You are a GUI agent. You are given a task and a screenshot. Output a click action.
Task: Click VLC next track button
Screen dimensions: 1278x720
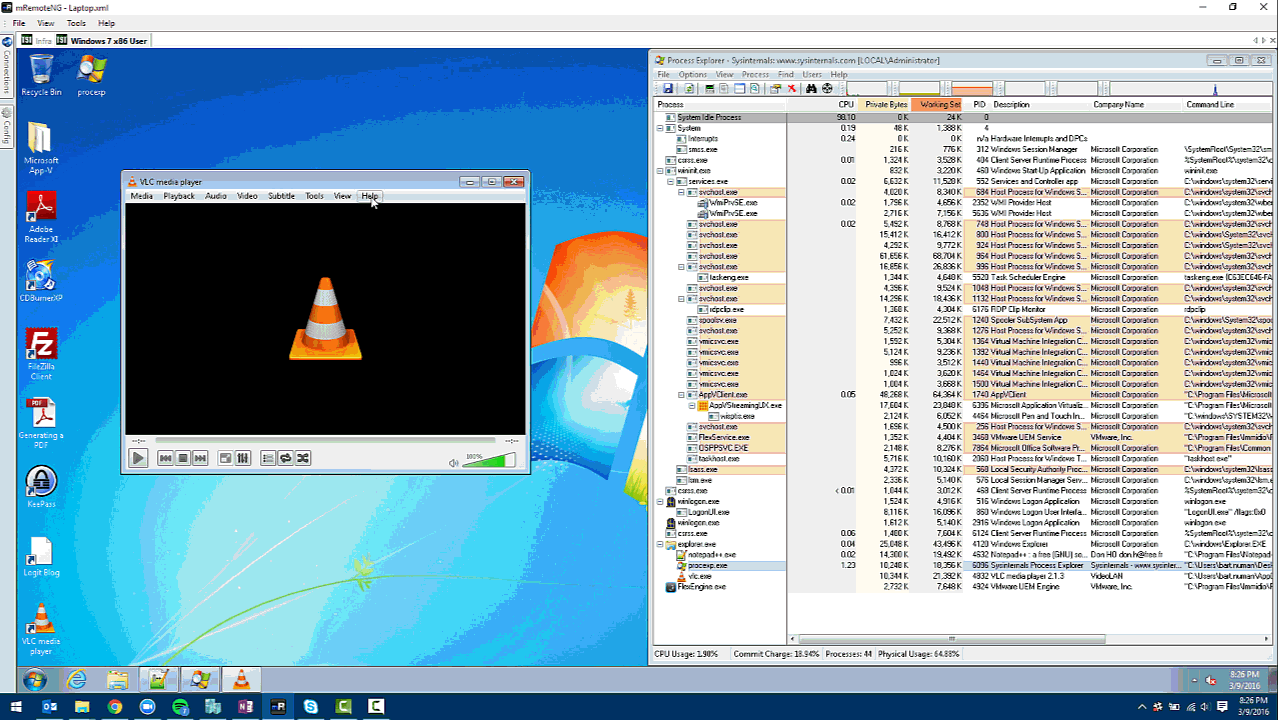tap(200, 458)
